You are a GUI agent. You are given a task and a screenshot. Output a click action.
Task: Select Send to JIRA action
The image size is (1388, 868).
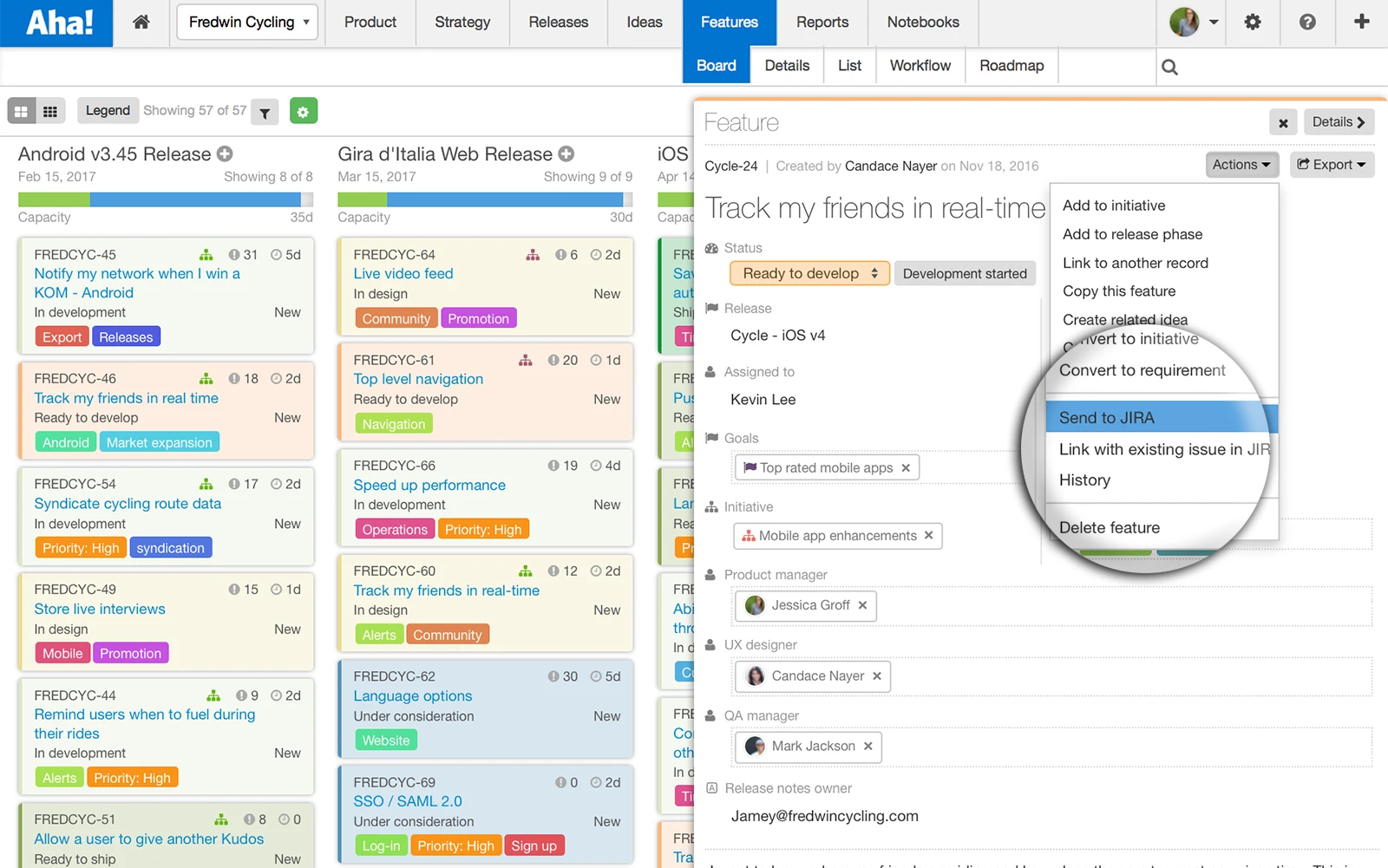pyautogui.click(x=1161, y=417)
